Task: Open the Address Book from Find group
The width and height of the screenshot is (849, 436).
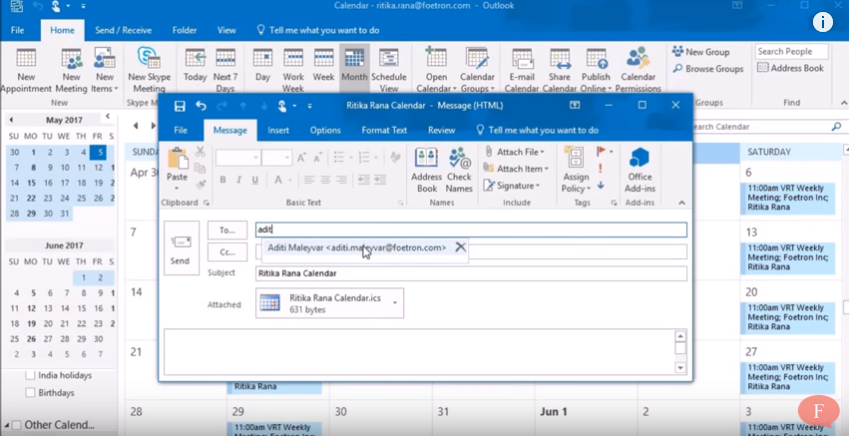Action: (790, 68)
